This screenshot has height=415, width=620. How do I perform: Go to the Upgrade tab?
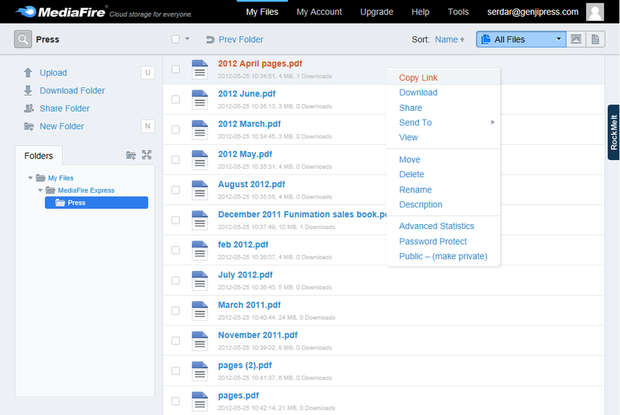tap(376, 12)
